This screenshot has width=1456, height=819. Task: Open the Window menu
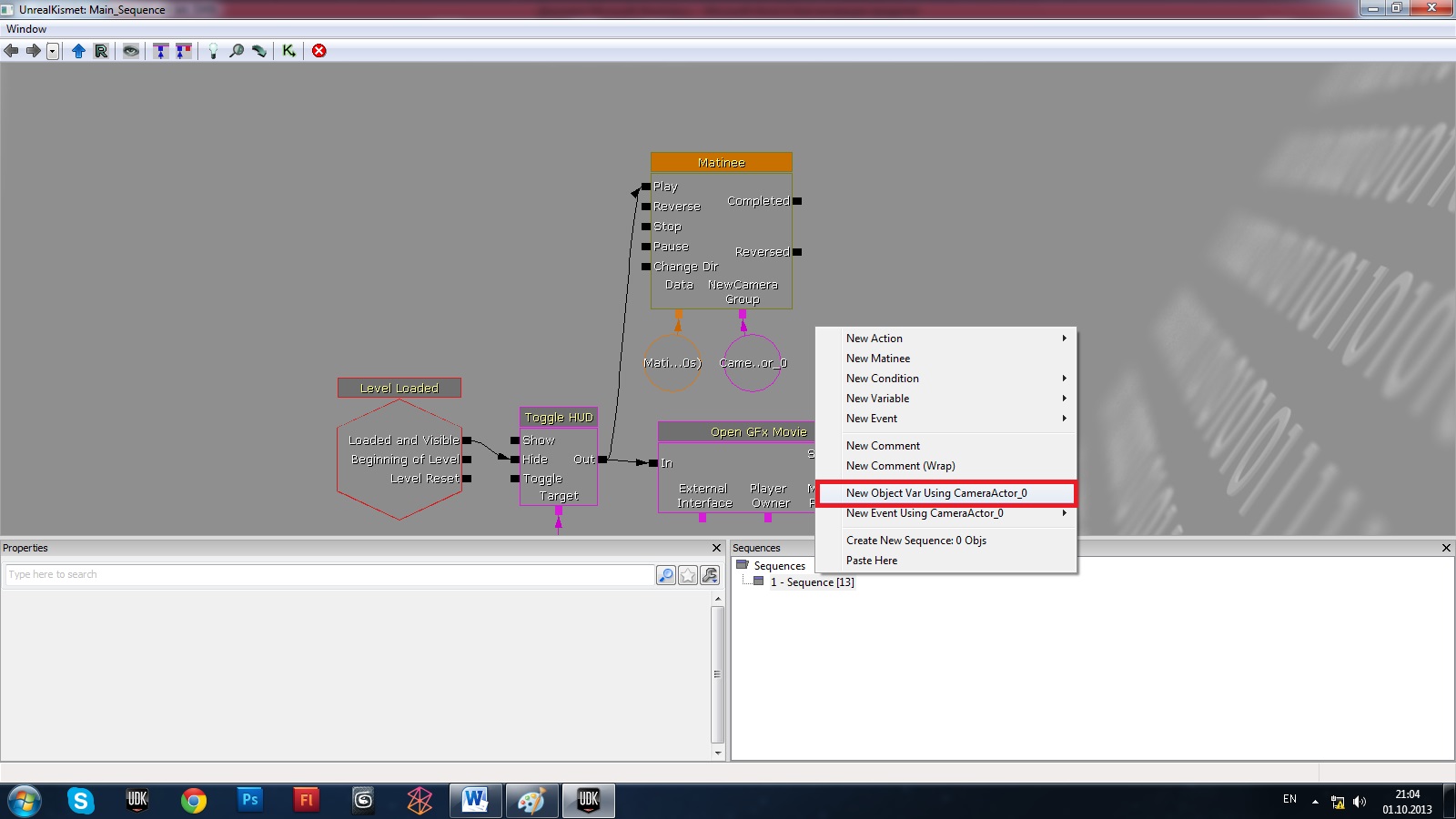[26, 29]
